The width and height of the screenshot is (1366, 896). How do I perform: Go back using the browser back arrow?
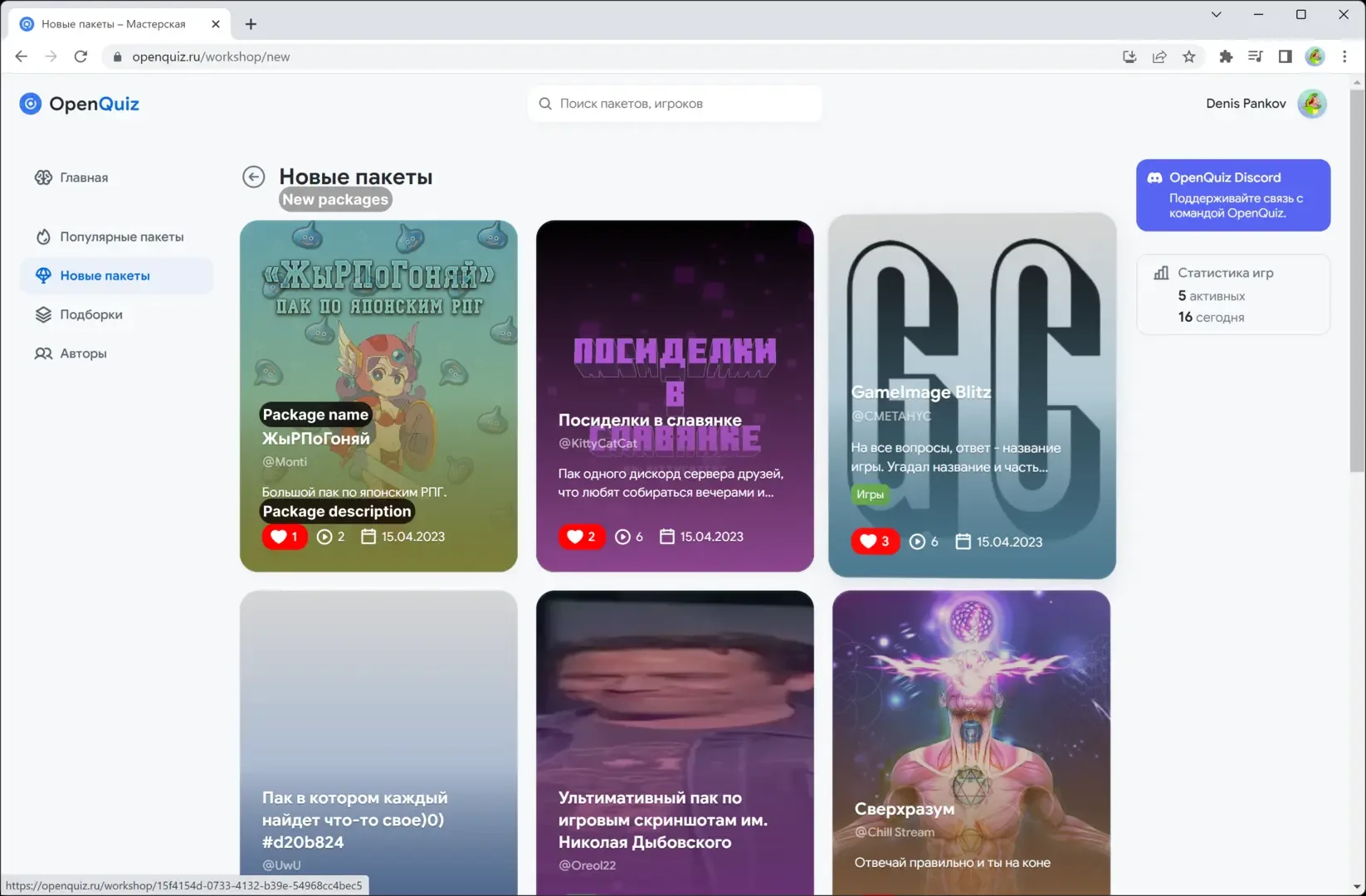pos(22,56)
